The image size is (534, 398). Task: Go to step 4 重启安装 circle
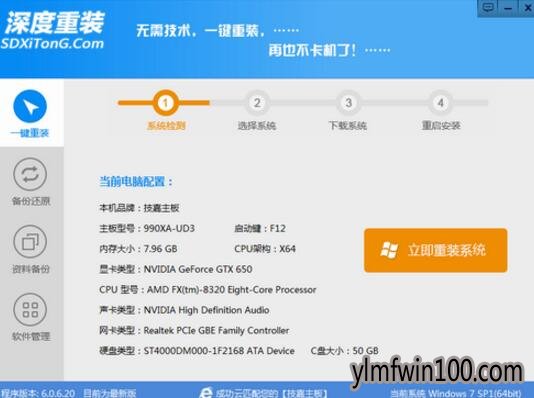440,103
